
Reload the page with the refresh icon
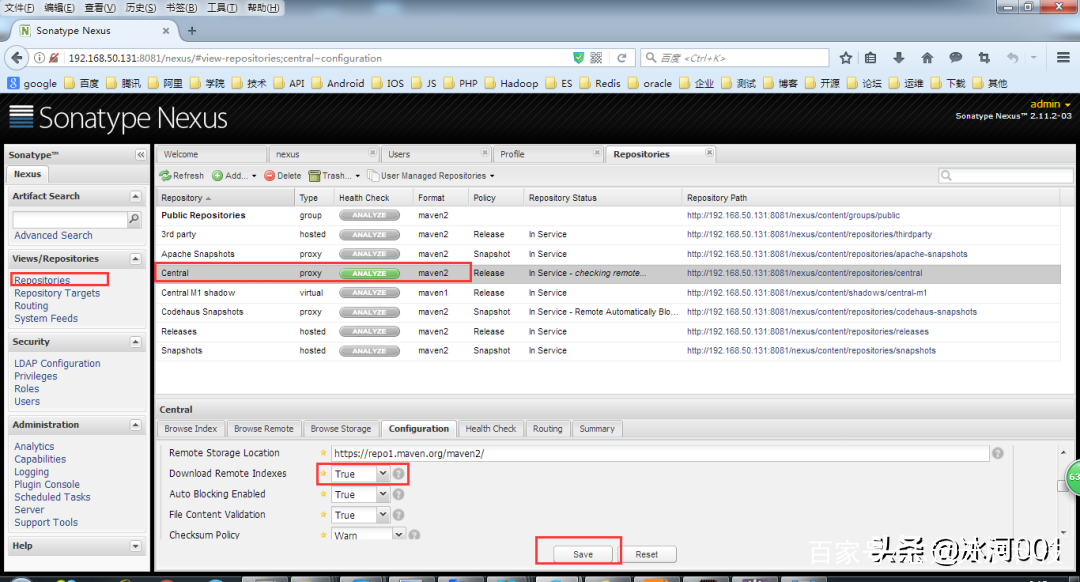click(x=621, y=58)
